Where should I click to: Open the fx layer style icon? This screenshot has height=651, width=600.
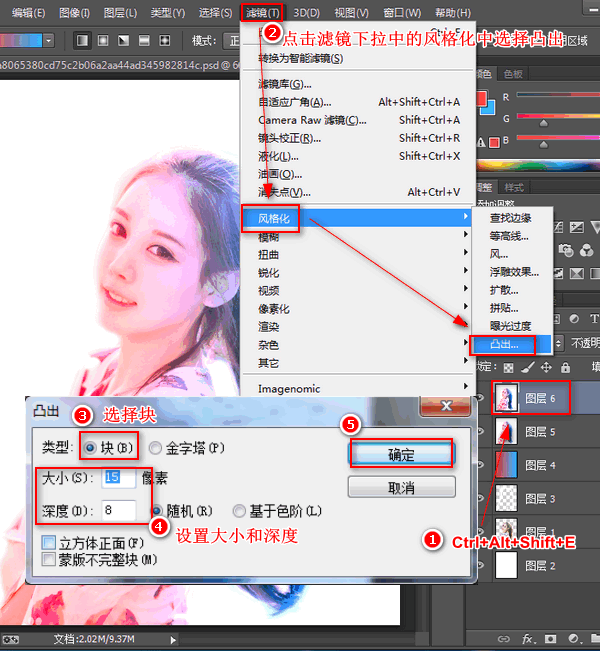point(528,639)
